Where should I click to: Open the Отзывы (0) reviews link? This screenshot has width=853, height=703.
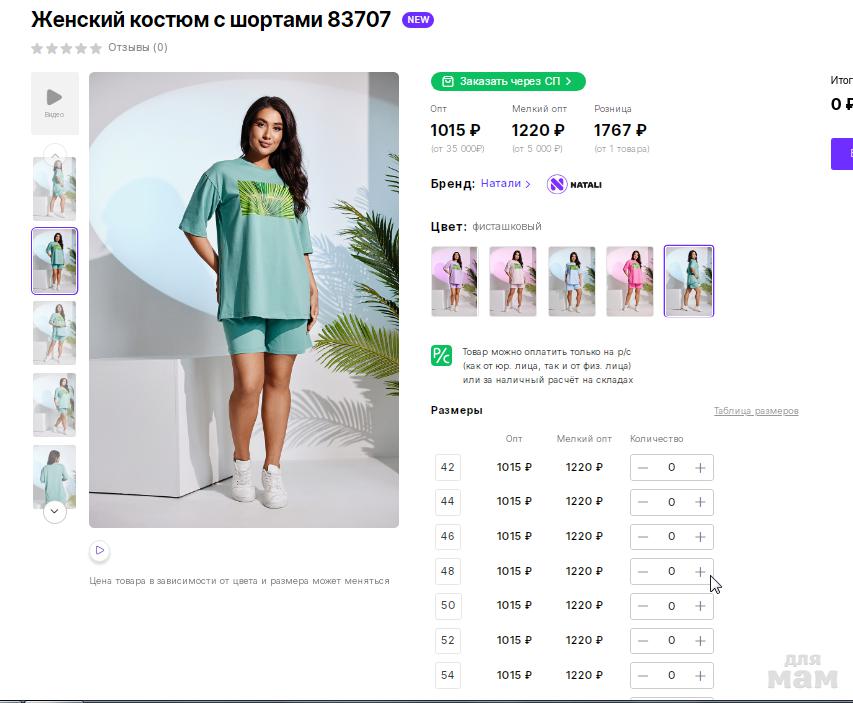tap(137, 47)
